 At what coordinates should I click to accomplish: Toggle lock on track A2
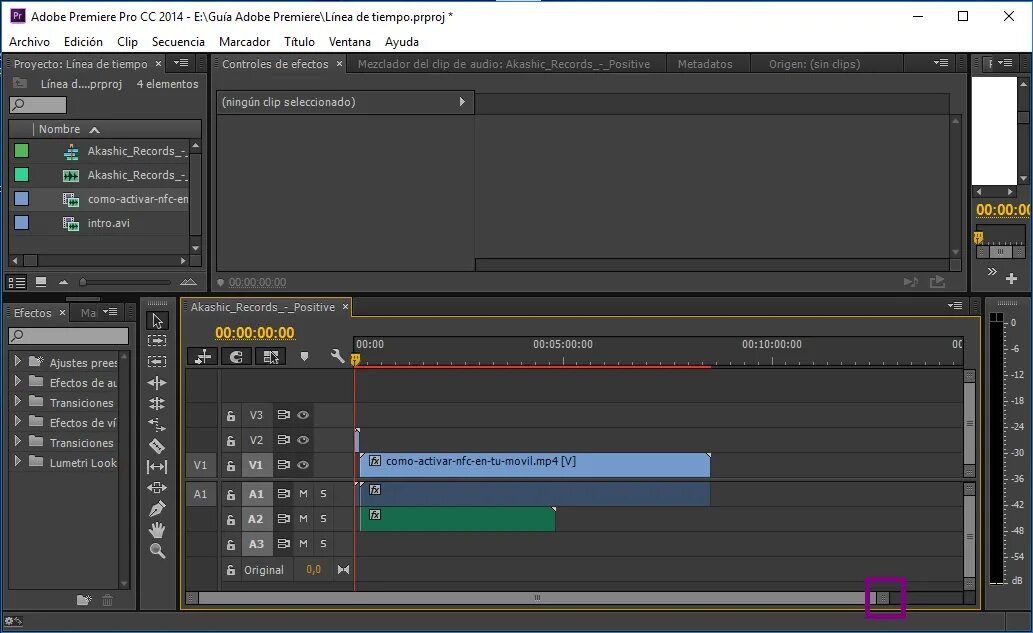click(x=231, y=520)
